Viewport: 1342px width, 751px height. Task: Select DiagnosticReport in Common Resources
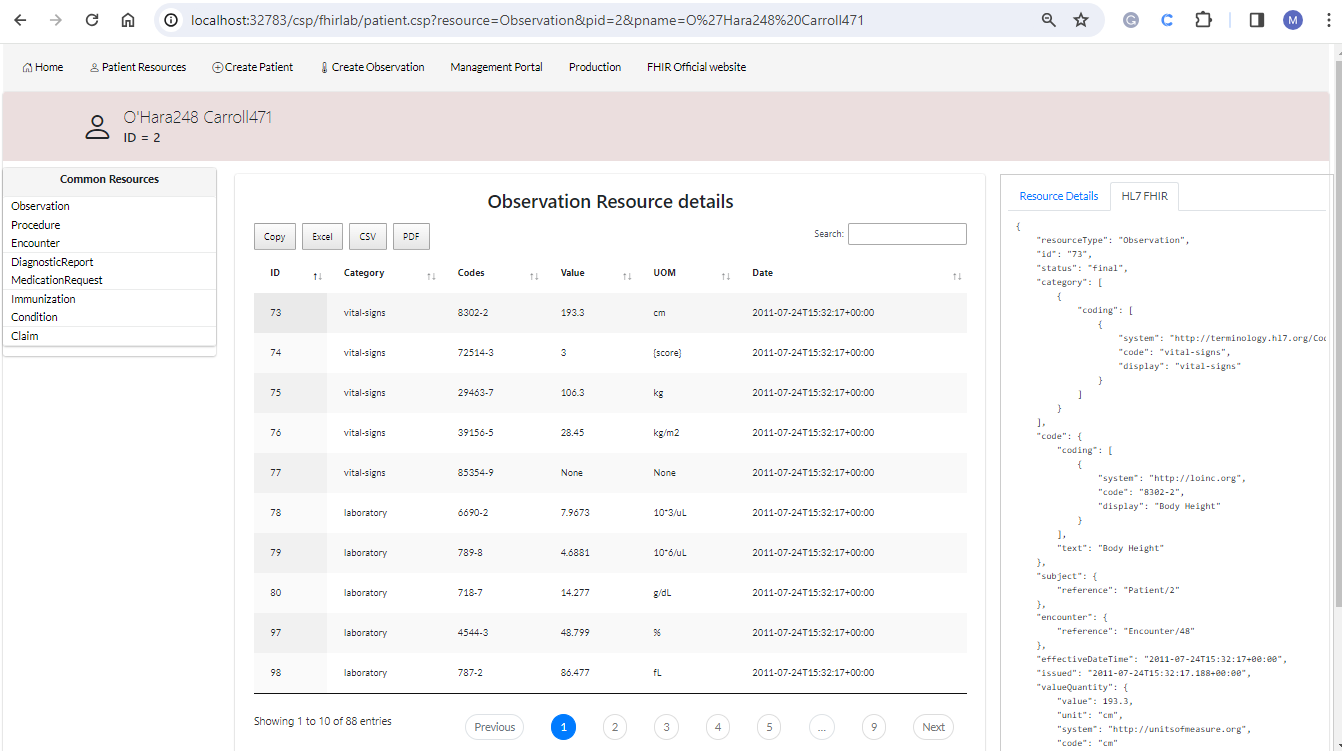coord(52,262)
